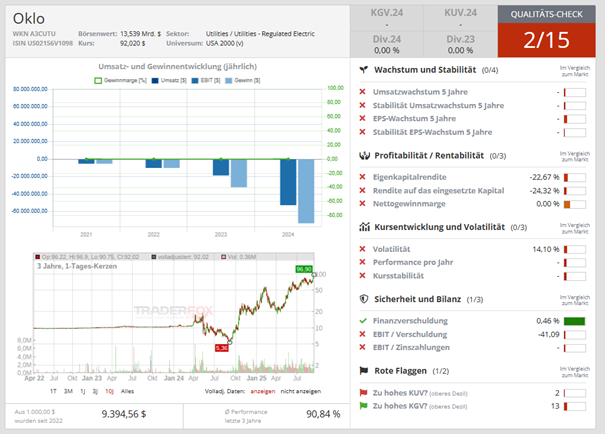Screen dimensions: 605x434
Task: Click the red X next to Eigenkapitalrendite
Action: pos(362,177)
